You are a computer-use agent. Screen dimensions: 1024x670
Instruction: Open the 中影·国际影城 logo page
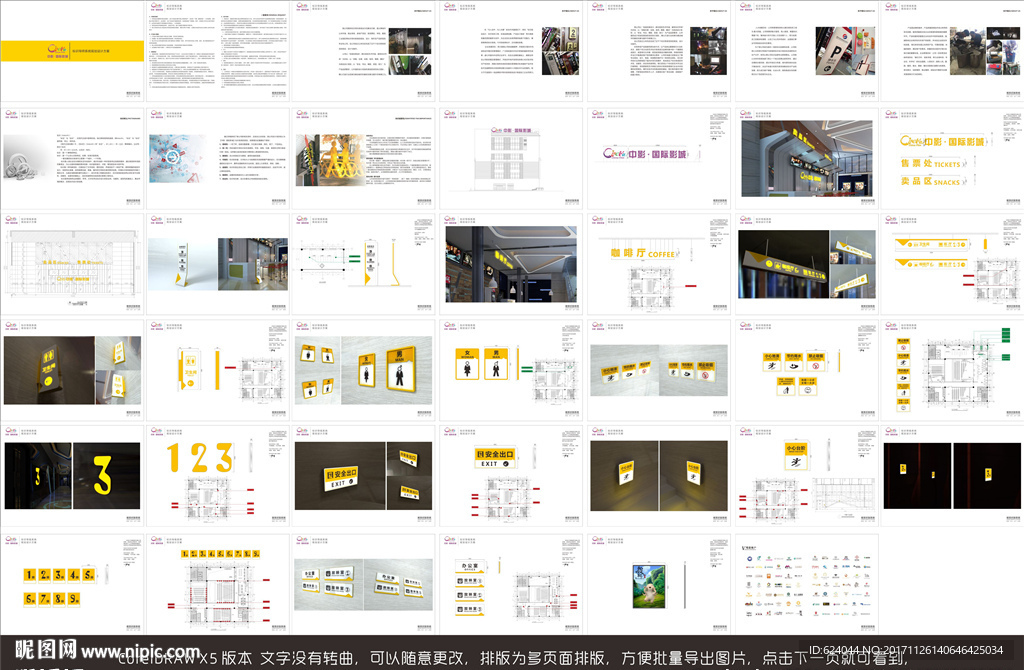[658, 158]
